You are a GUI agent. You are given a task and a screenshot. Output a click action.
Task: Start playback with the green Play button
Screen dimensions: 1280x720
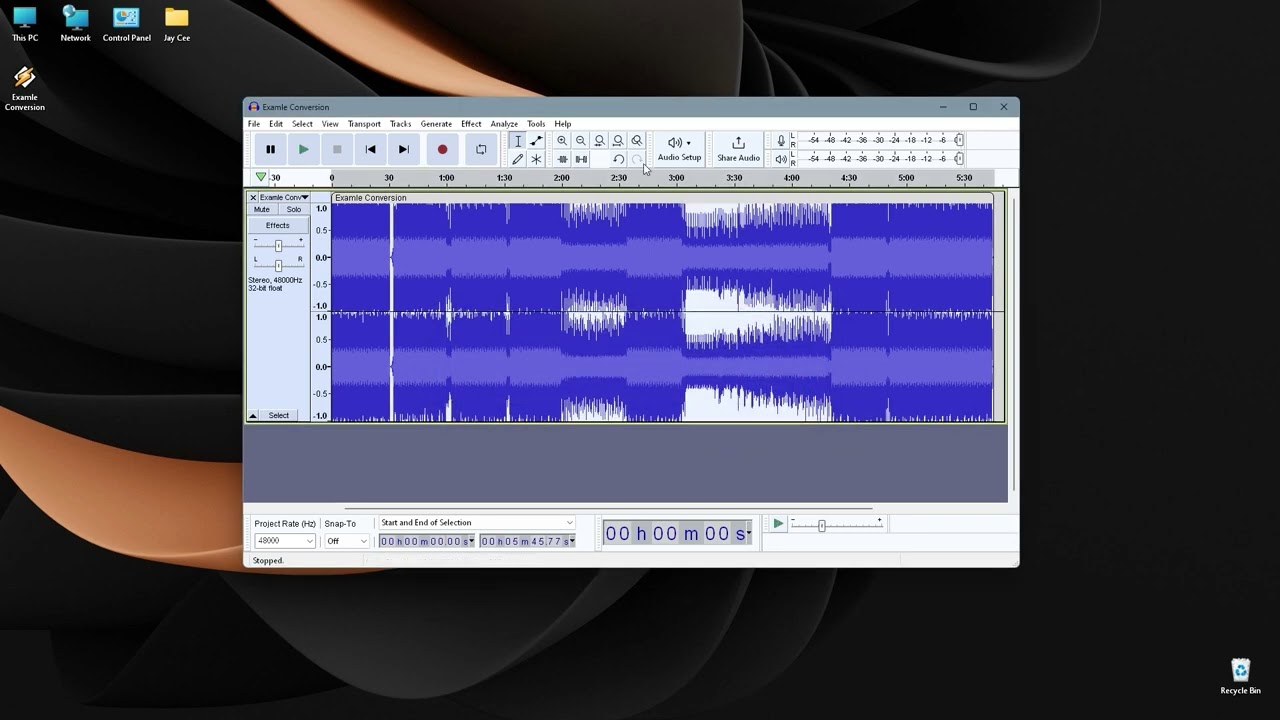tap(303, 149)
